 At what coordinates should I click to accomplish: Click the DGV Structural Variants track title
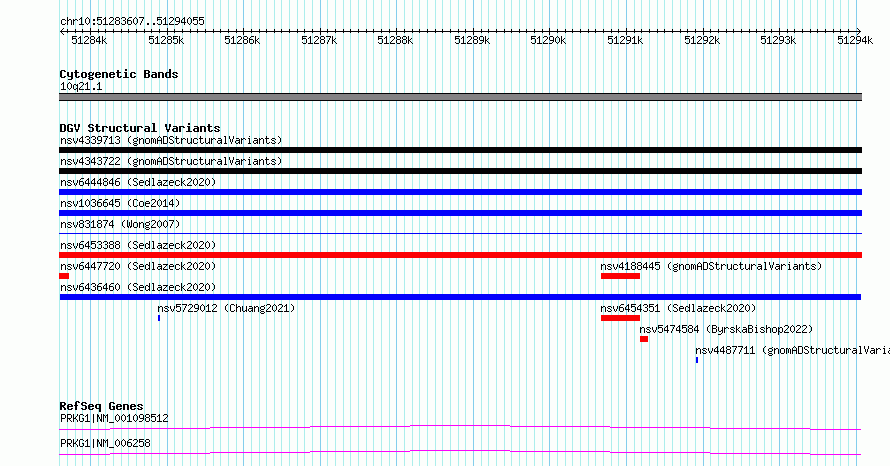[x=140, y=128]
